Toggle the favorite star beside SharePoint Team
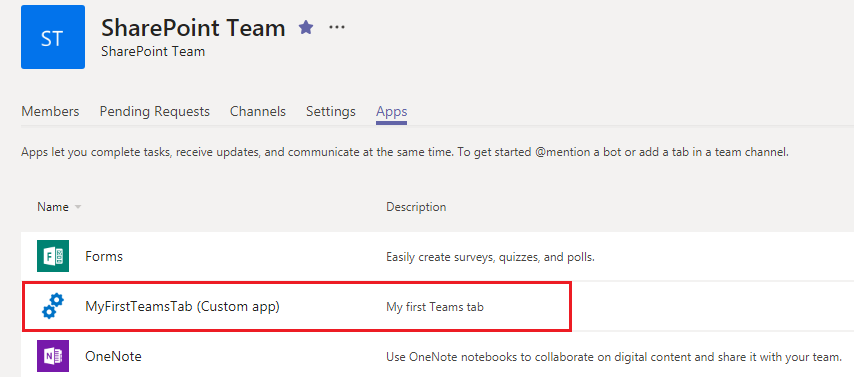This screenshot has height=377, width=854. [x=306, y=27]
